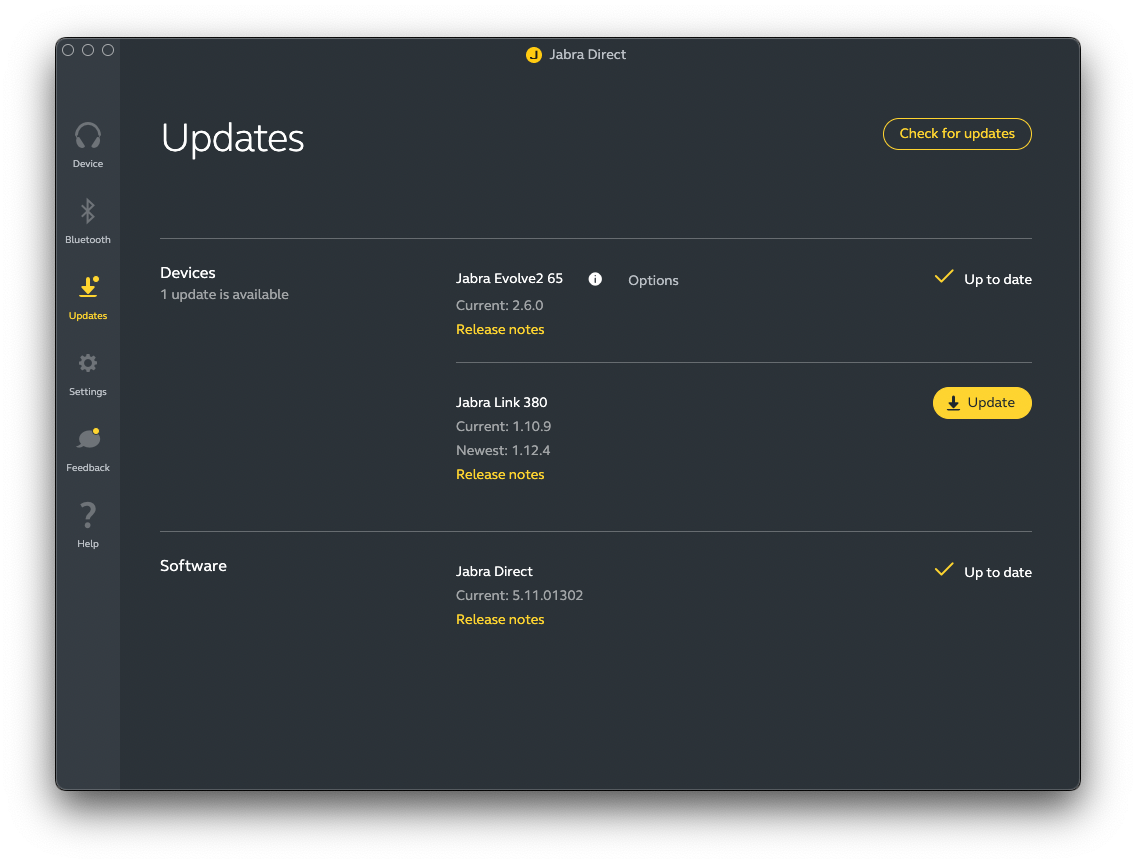Click the 'Newest: 1.12.4' version text

(503, 450)
